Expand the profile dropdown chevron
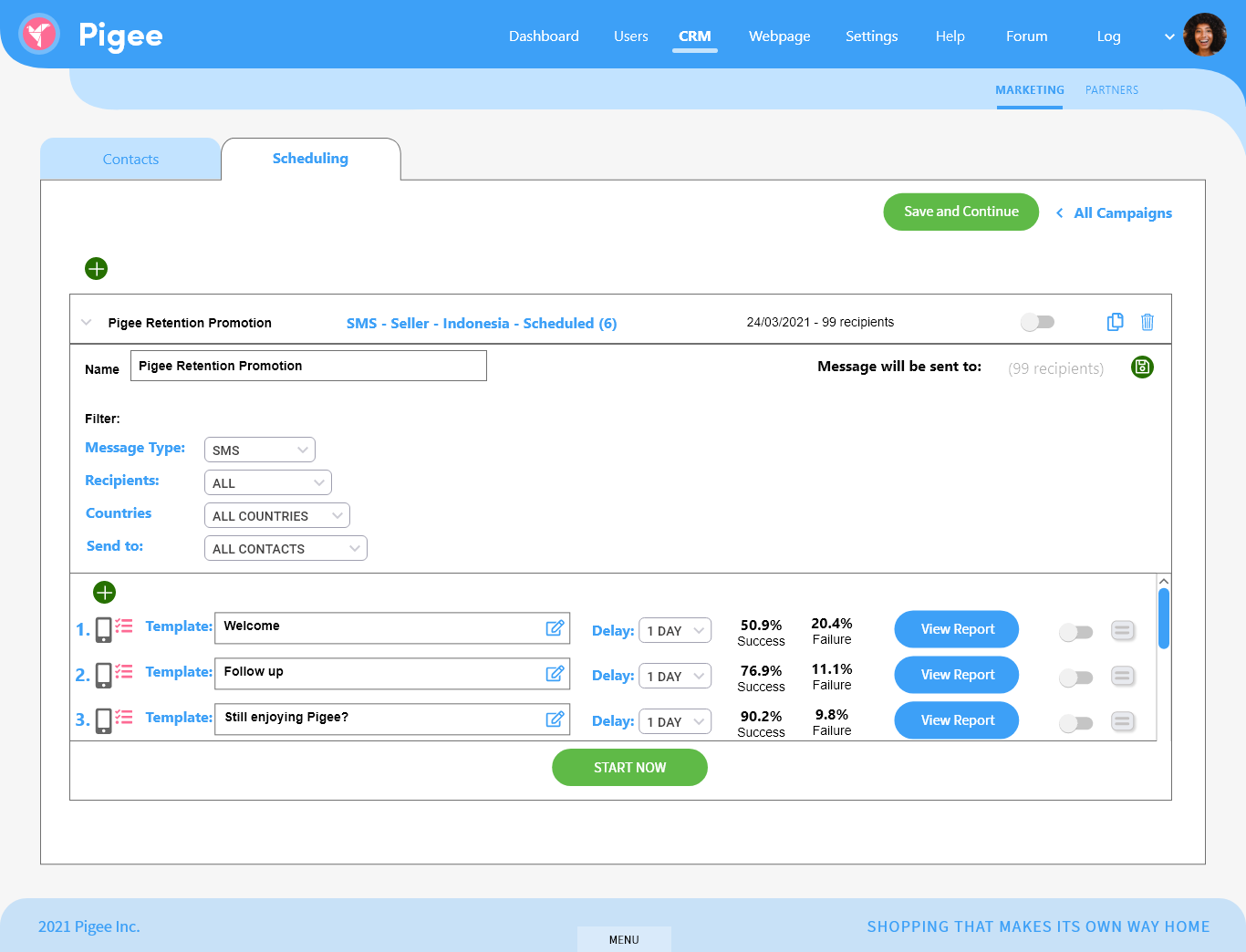Image resolution: width=1246 pixels, height=952 pixels. [1169, 37]
